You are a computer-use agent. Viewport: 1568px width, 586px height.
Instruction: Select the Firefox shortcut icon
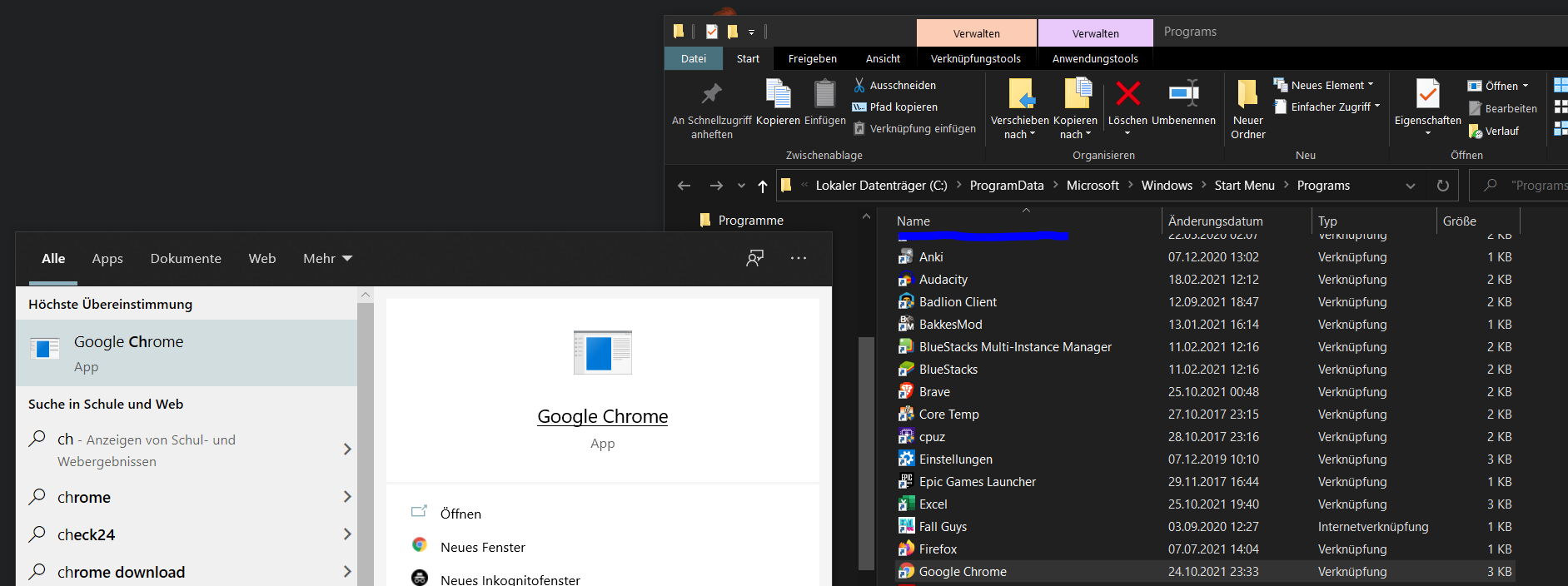click(x=906, y=549)
